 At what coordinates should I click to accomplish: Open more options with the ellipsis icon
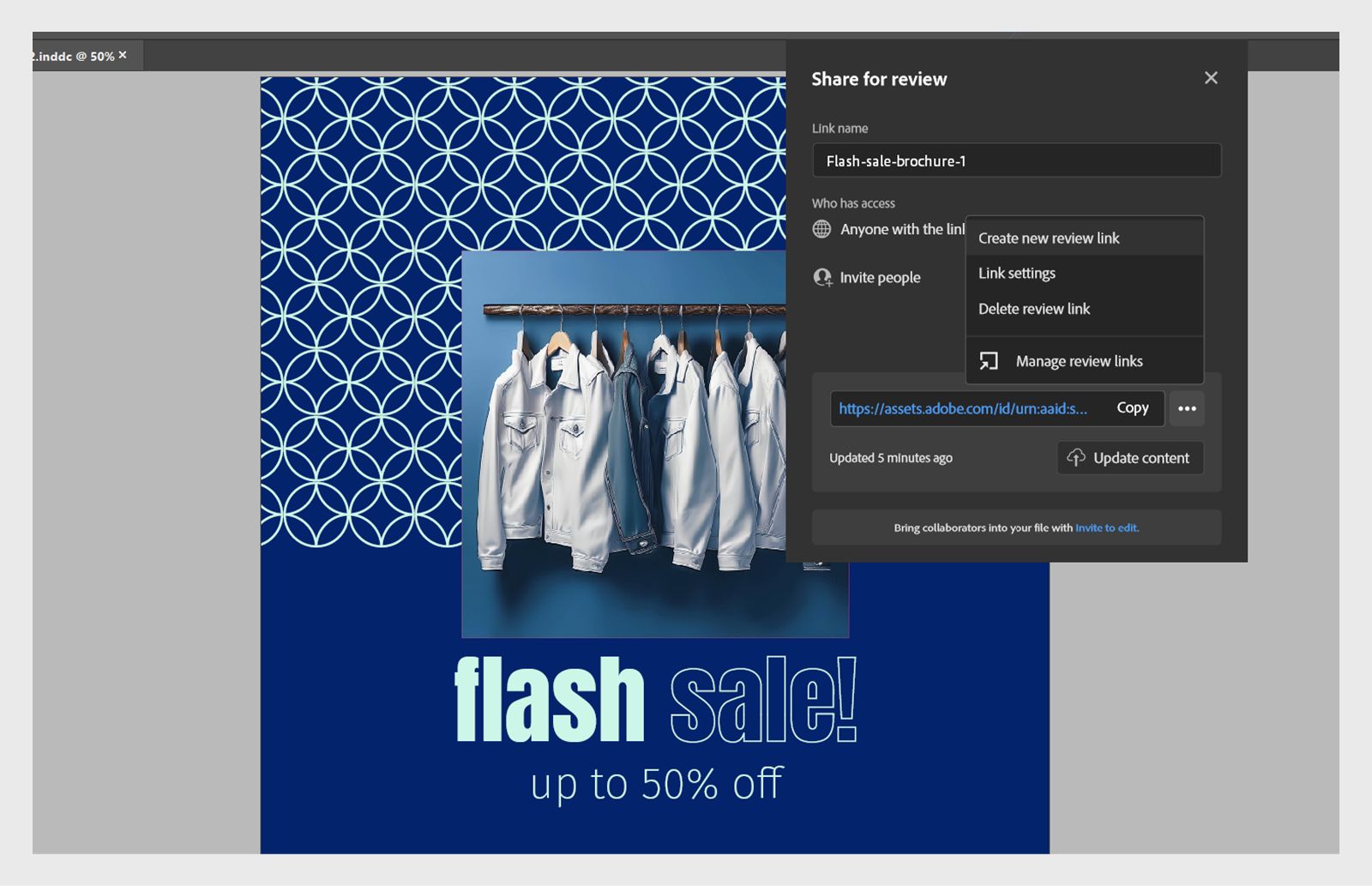pos(1188,408)
